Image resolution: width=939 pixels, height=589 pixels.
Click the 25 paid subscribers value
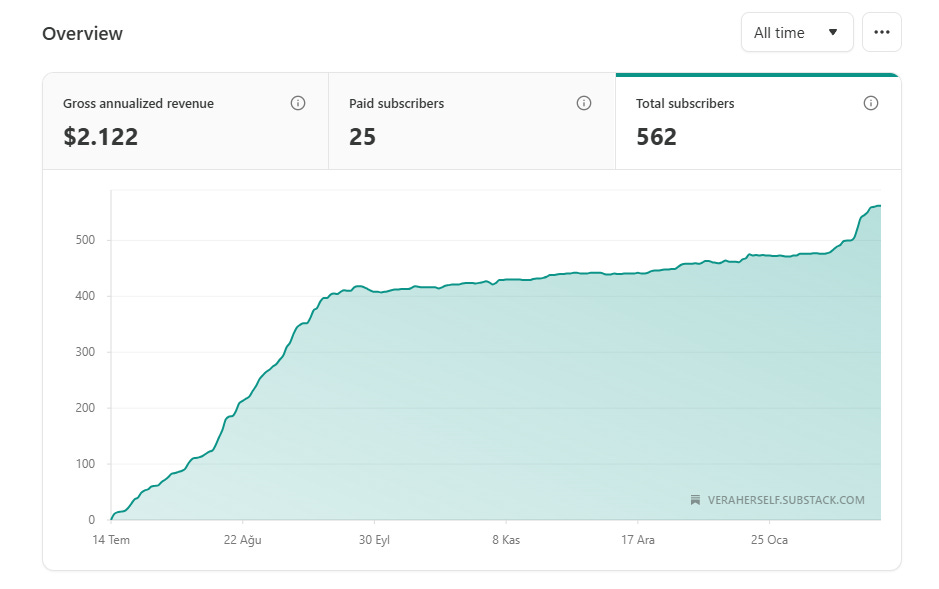pyautogui.click(x=362, y=137)
